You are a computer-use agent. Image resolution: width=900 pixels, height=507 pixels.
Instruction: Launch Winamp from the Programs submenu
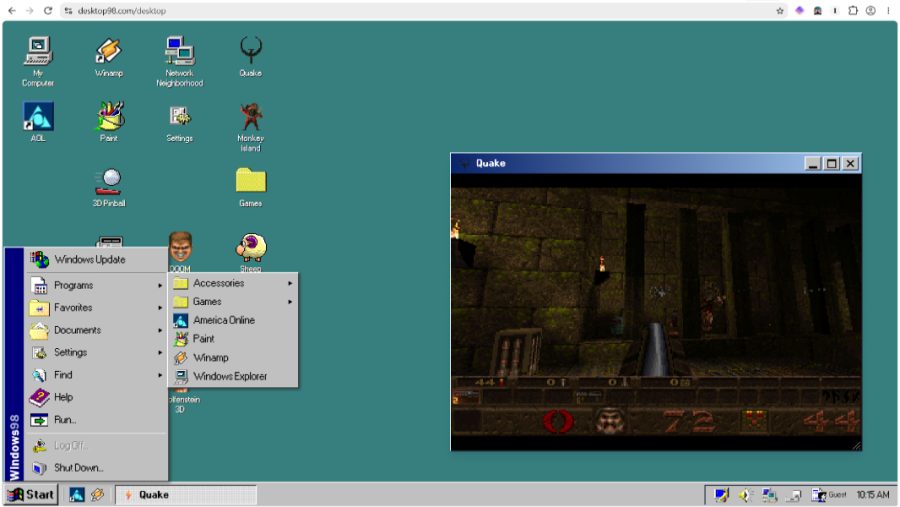click(x=233, y=358)
